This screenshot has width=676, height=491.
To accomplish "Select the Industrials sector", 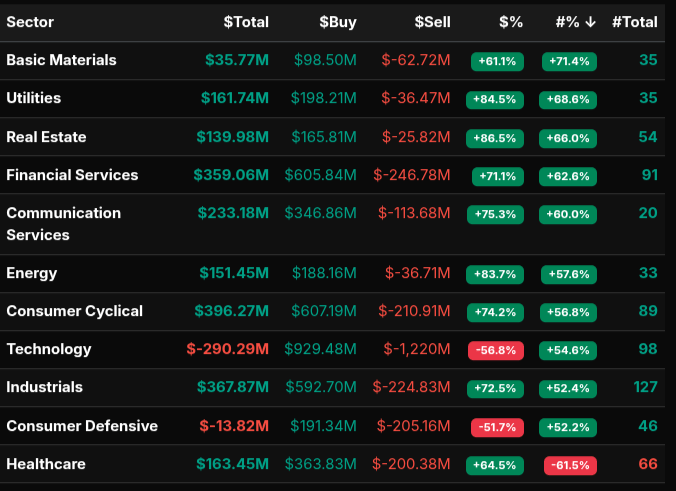I will pyautogui.click(x=44, y=387).
